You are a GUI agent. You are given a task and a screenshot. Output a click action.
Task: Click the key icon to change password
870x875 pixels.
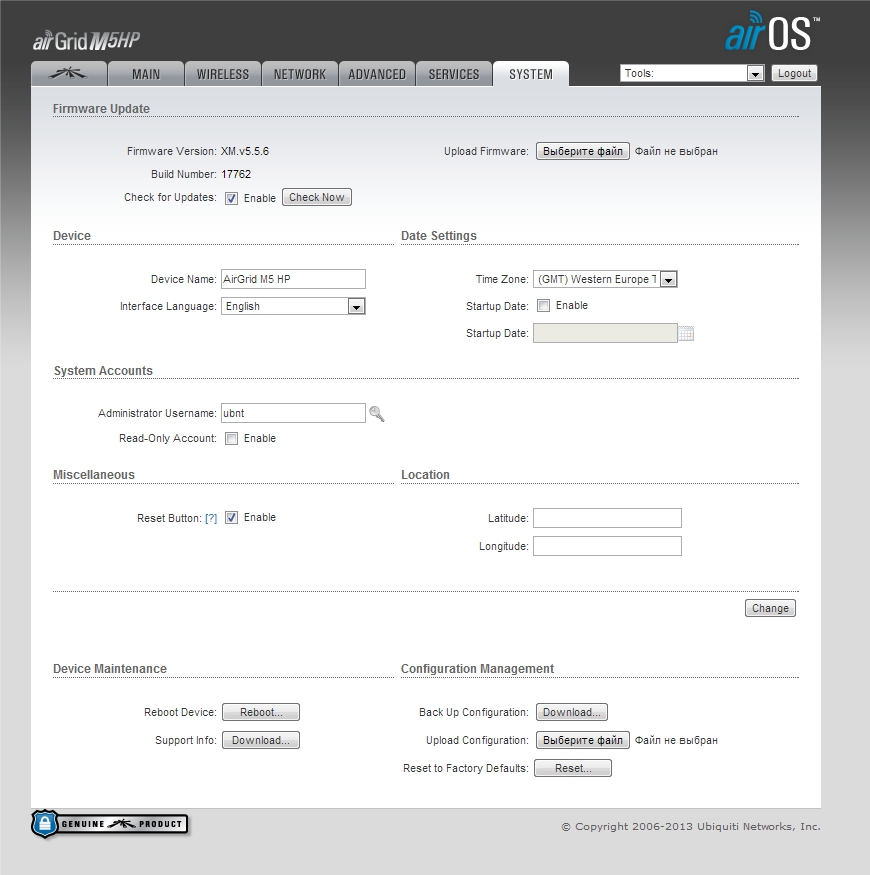coord(377,414)
